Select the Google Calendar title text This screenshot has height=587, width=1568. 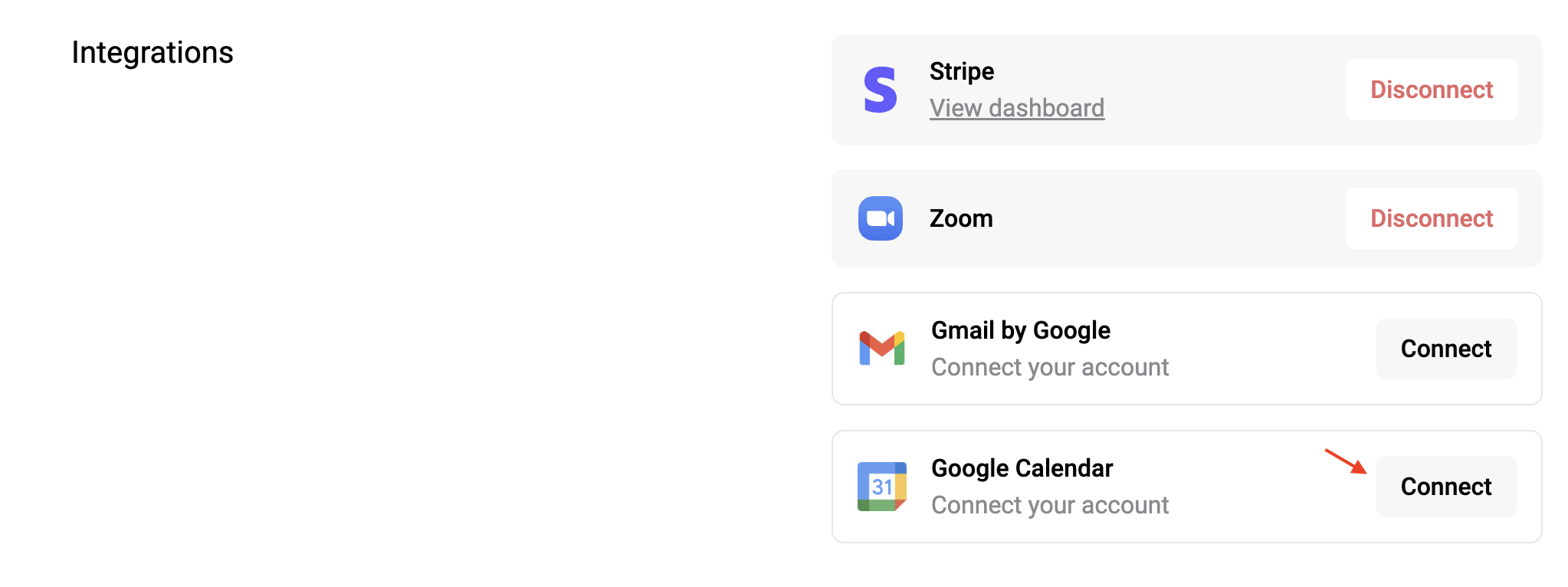click(1022, 468)
